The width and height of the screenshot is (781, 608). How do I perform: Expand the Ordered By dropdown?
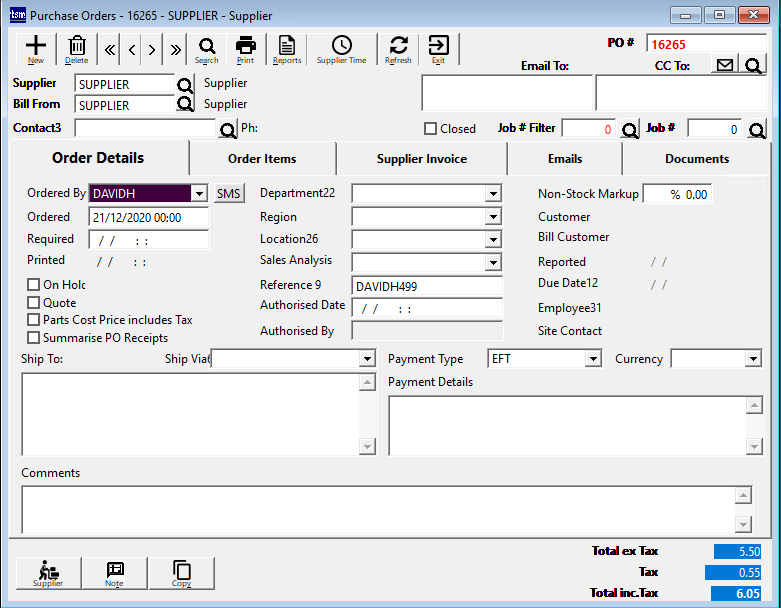[199, 194]
